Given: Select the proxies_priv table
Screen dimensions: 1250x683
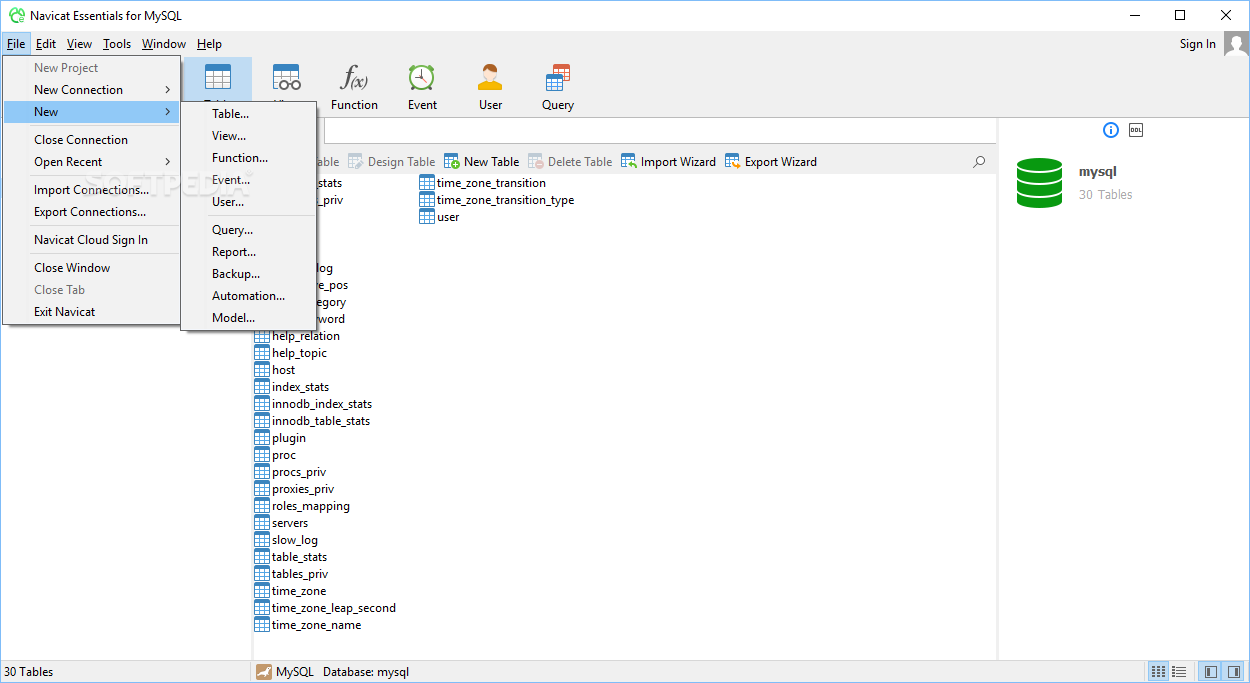Looking at the screenshot, I should tap(294, 489).
